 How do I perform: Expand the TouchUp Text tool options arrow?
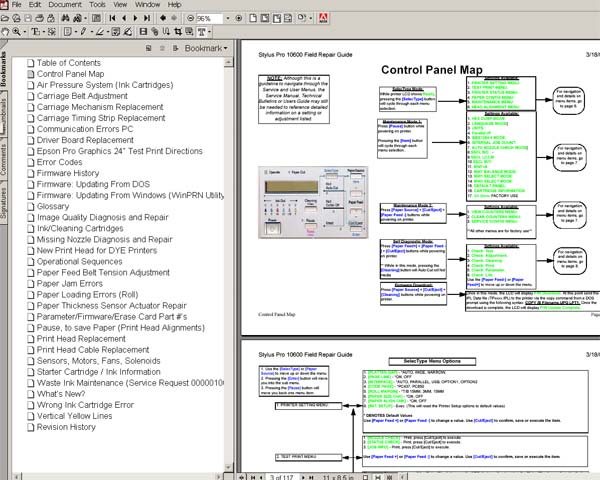209,32
